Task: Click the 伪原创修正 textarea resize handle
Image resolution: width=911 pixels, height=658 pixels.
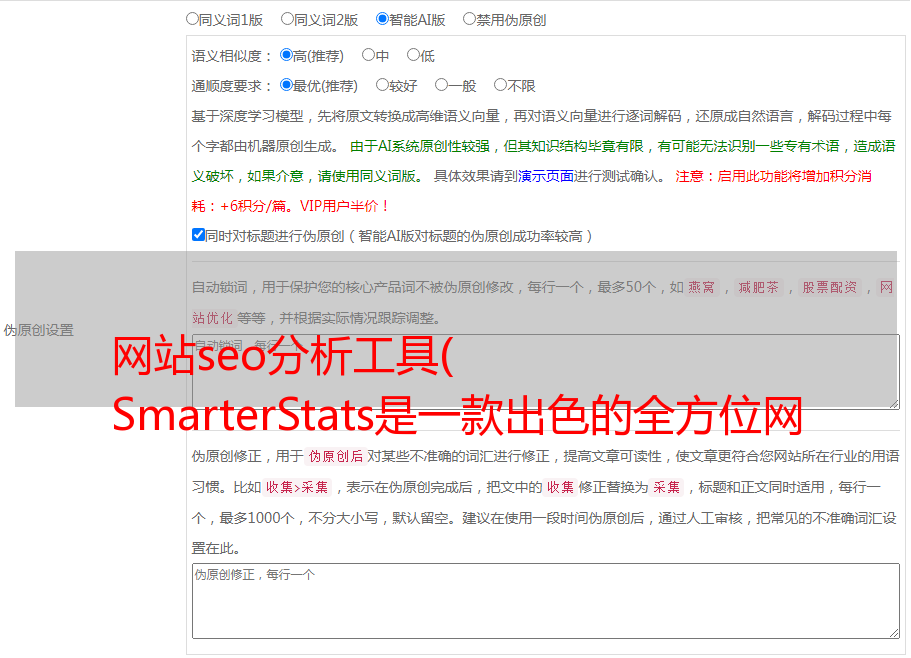Action: [x=894, y=634]
